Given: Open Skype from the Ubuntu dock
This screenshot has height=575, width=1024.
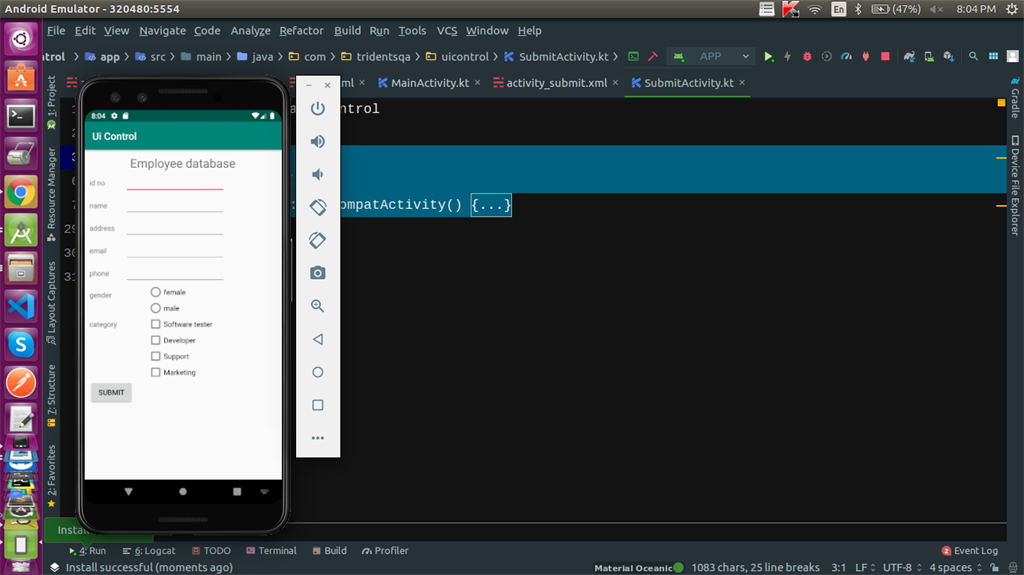Looking at the screenshot, I should (21, 345).
